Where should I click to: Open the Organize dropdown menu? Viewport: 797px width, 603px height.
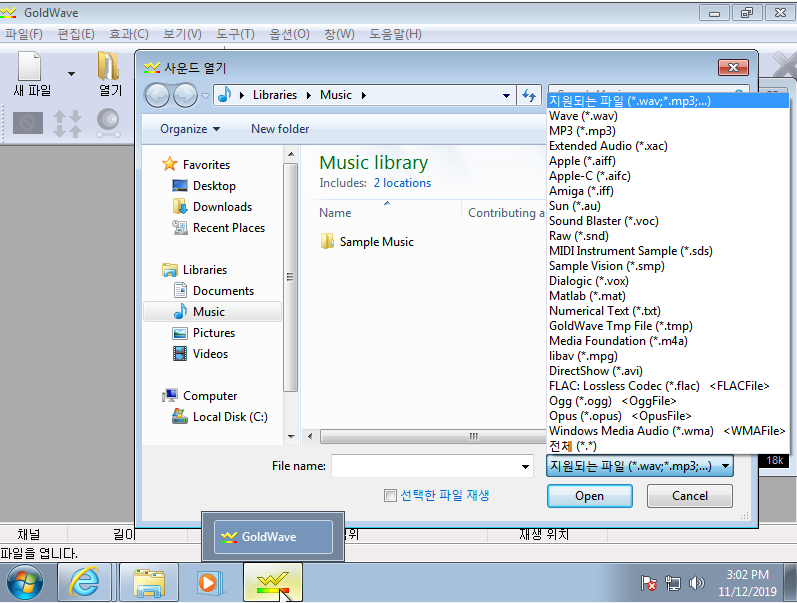[190, 129]
